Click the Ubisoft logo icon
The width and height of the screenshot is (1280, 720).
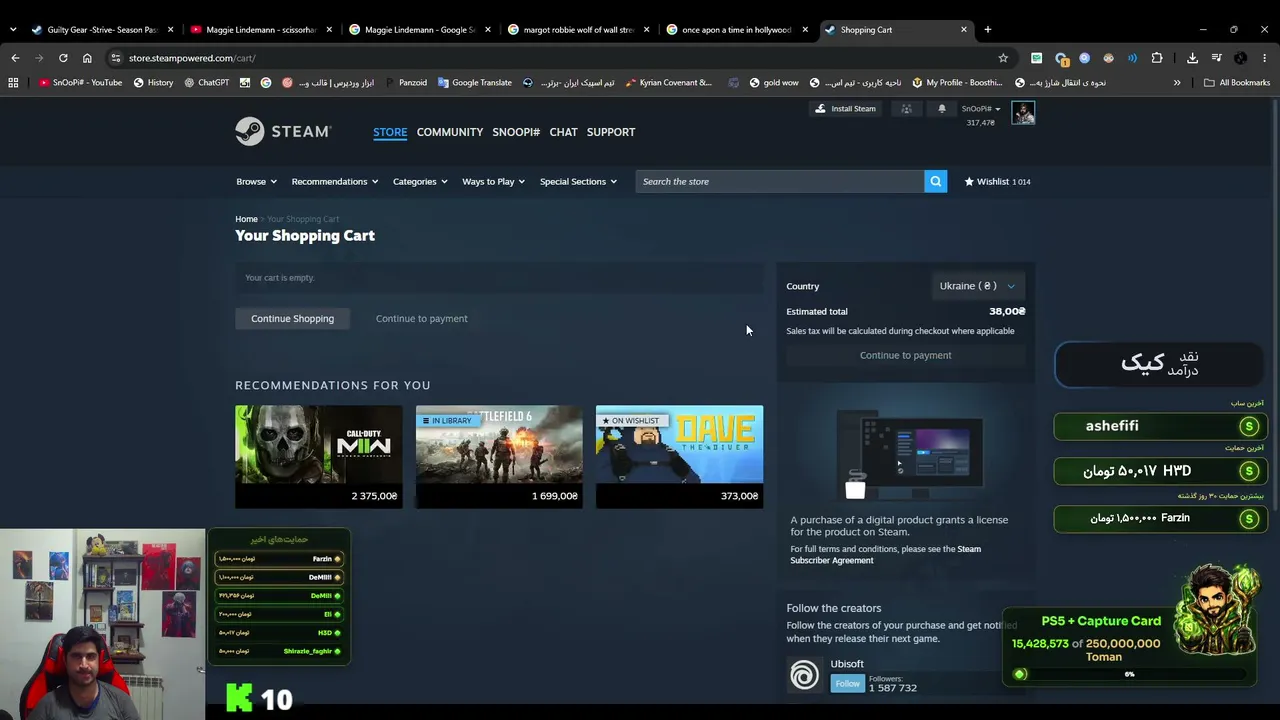[804, 675]
